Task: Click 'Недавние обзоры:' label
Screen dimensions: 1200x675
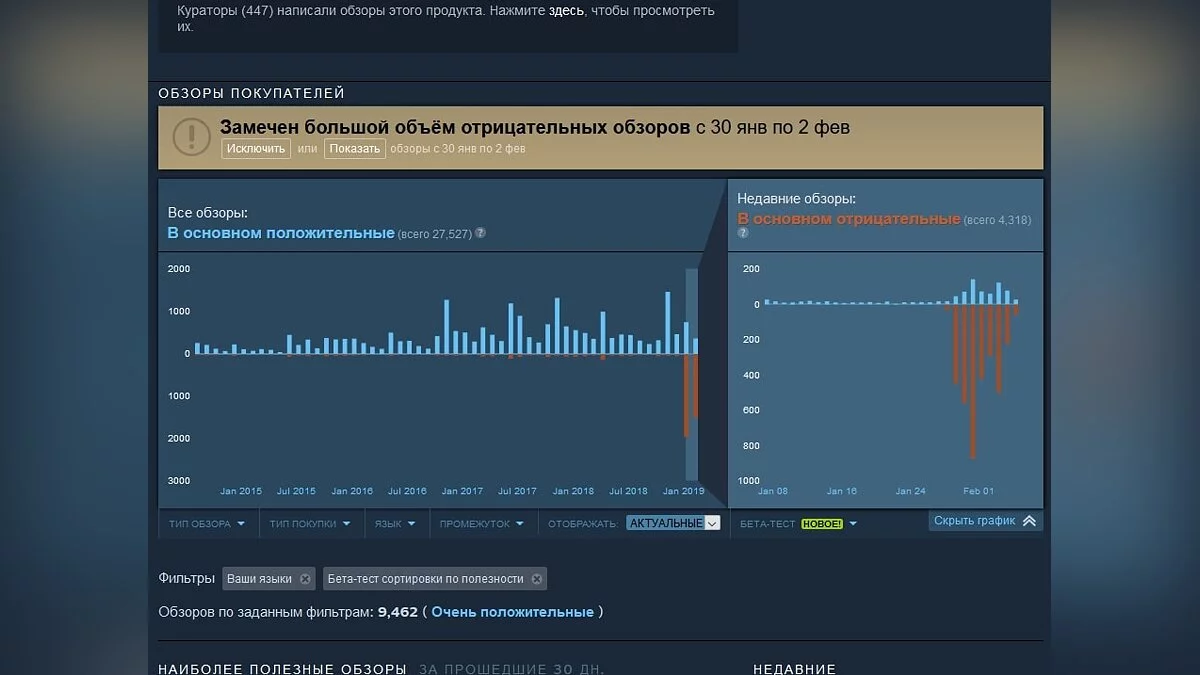Action: coord(797,199)
